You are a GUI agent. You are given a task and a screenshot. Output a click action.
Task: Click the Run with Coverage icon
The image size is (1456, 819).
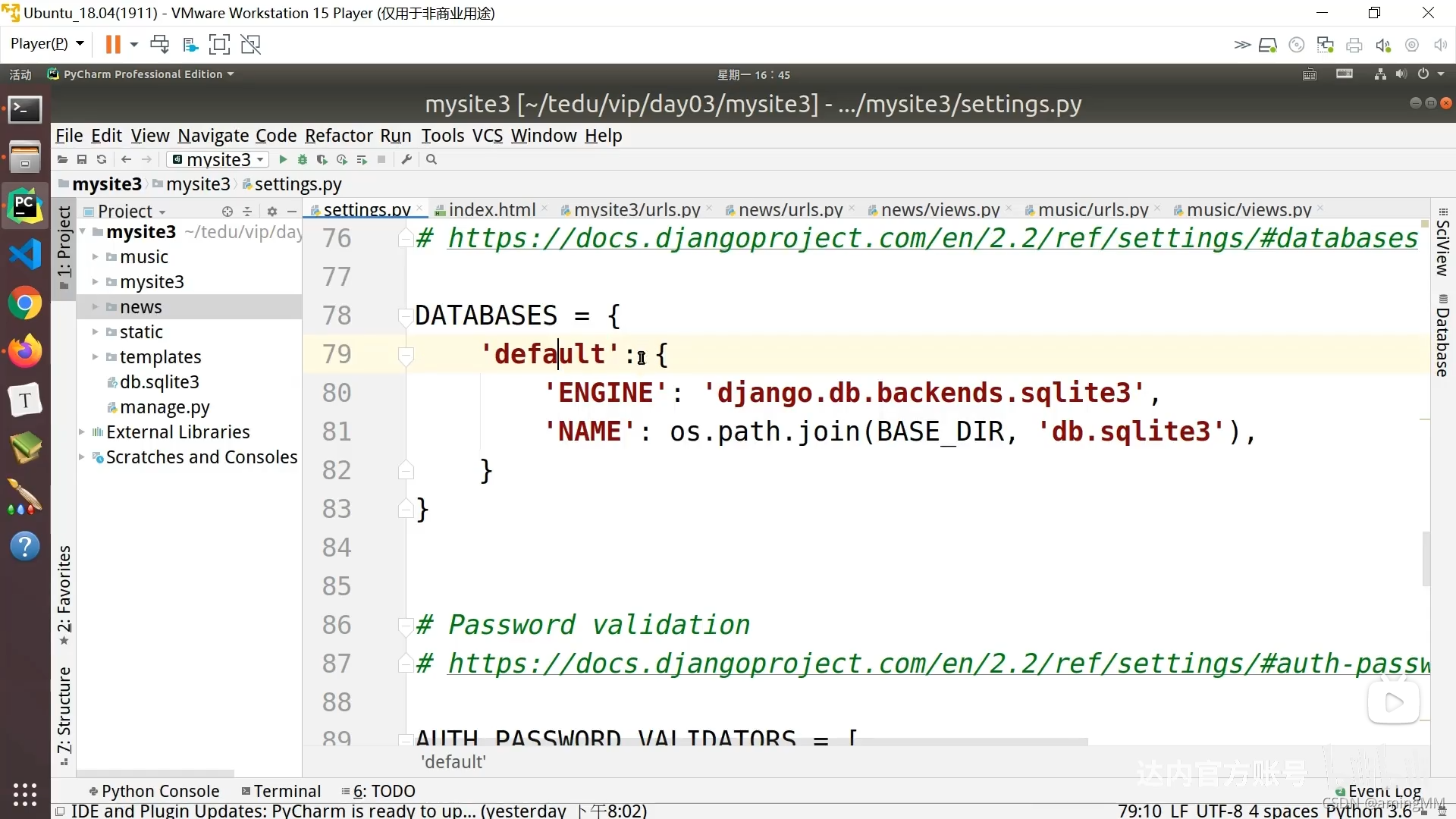(x=322, y=160)
